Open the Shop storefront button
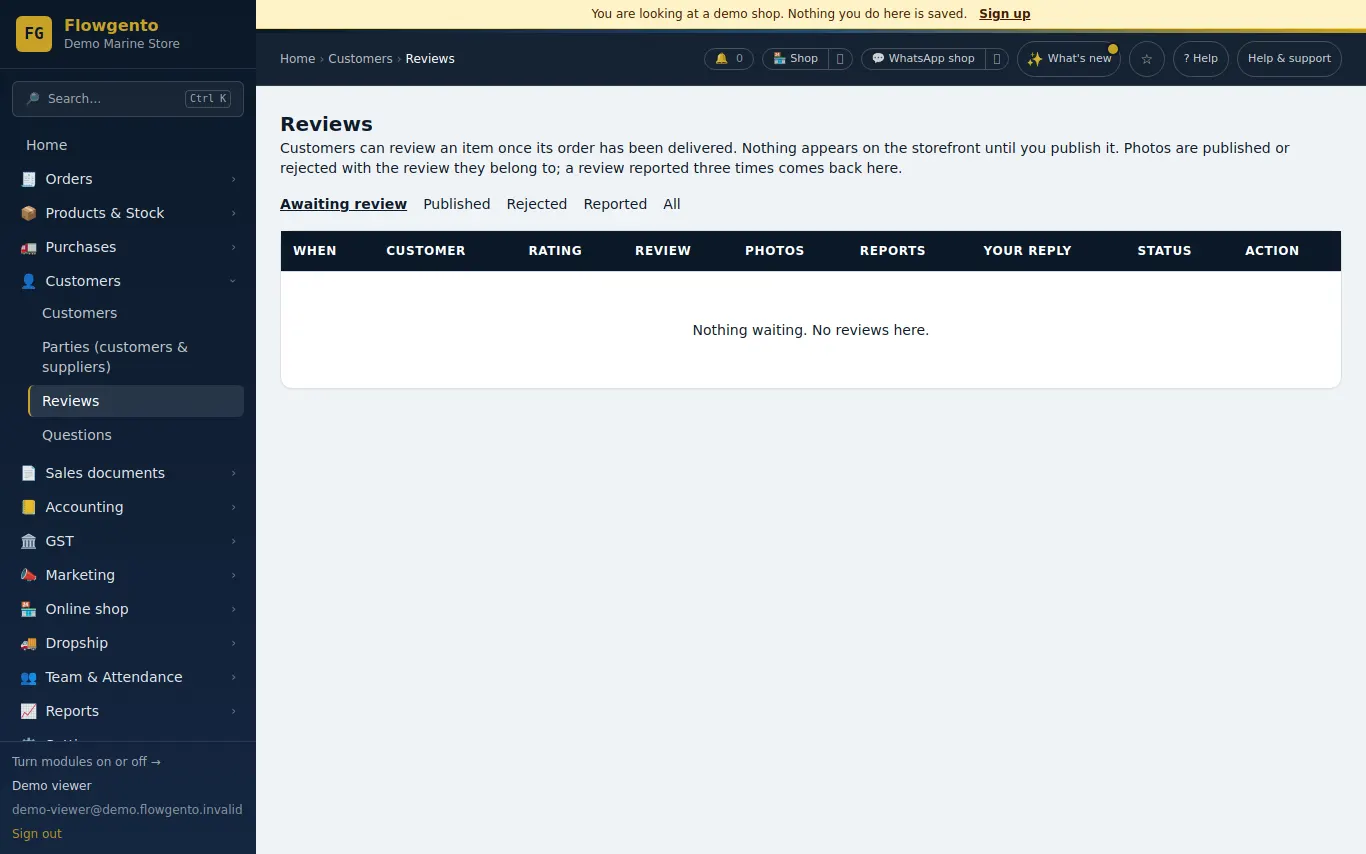This screenshot has height=854, width=1366. [x=795, y=59]
